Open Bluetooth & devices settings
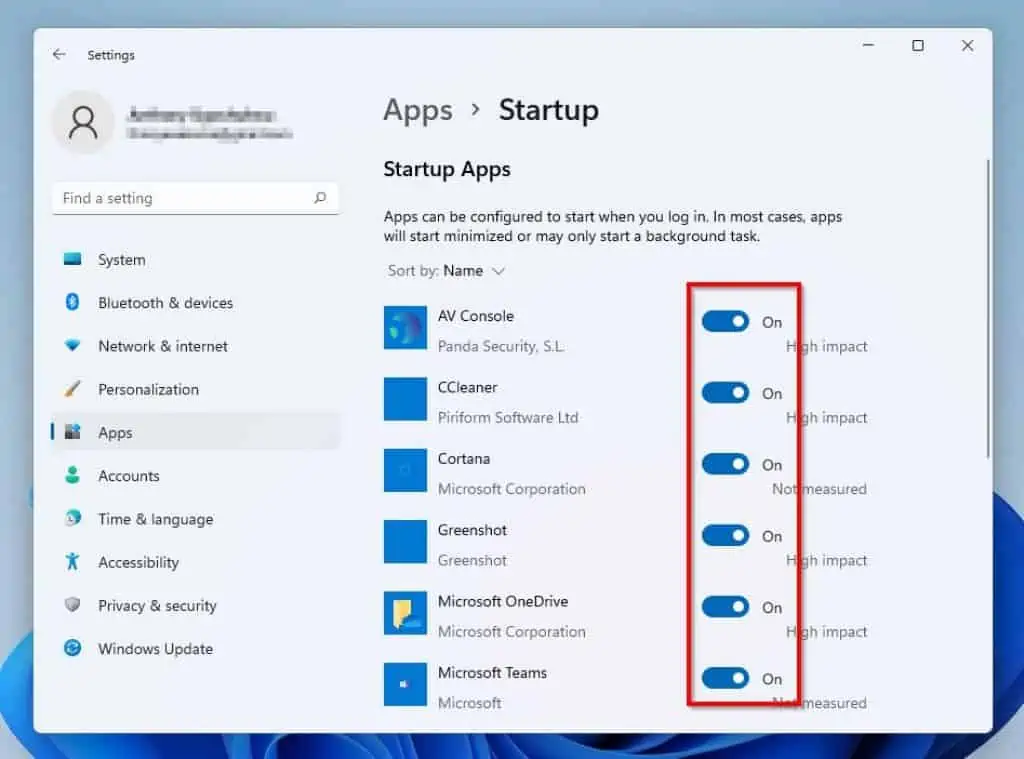Image resolution: width=1024 pixels, height=759 pixels. [166, 302]
